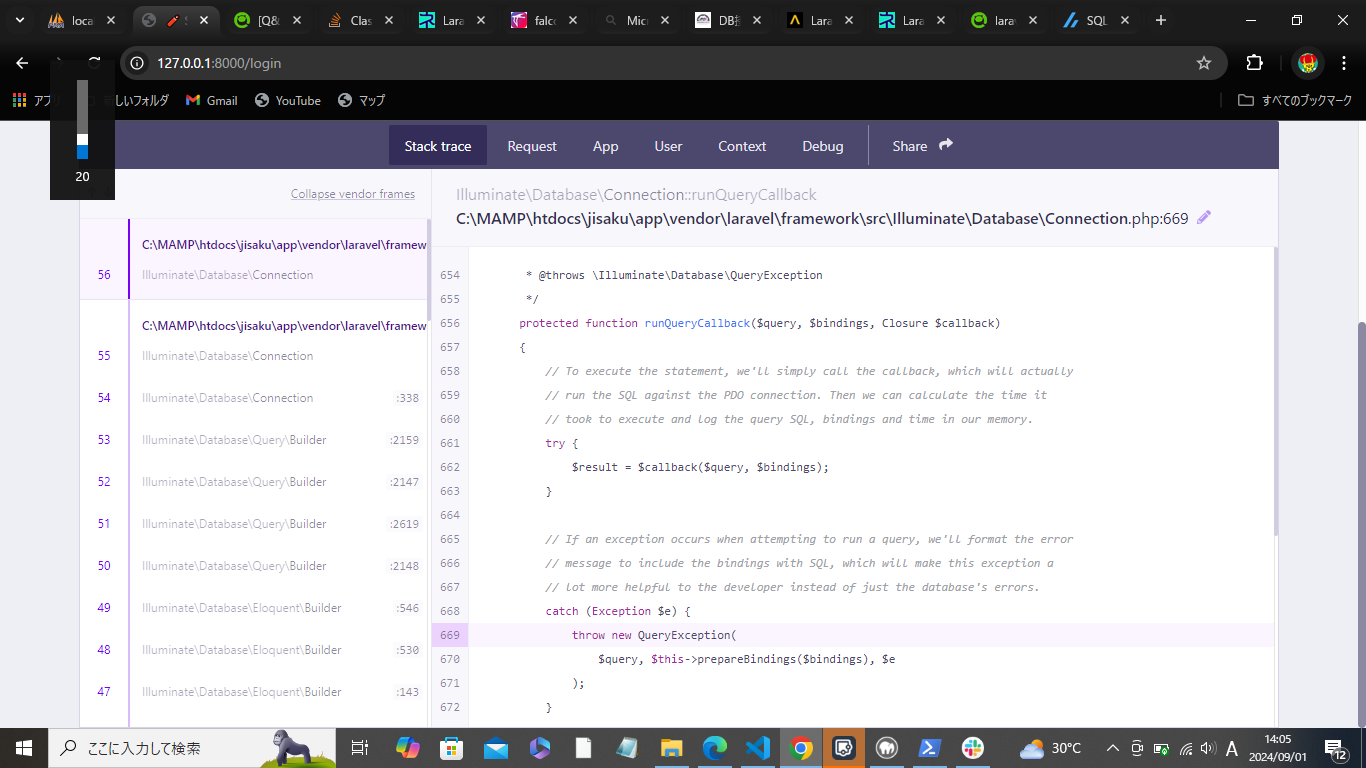Open the Chrome profile avatar
The image size is (1366, 768).
(x=1307, y=63)
